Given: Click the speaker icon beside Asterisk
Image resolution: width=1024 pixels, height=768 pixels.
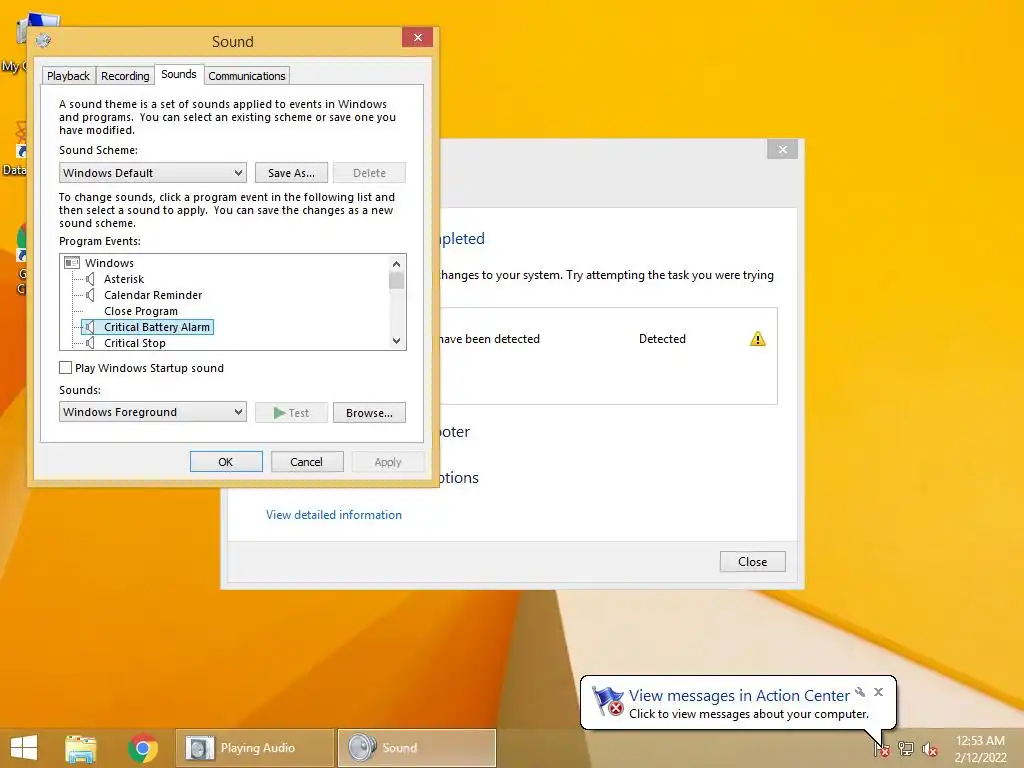Looking at the screenshot, I should click(x=90, y=279).
